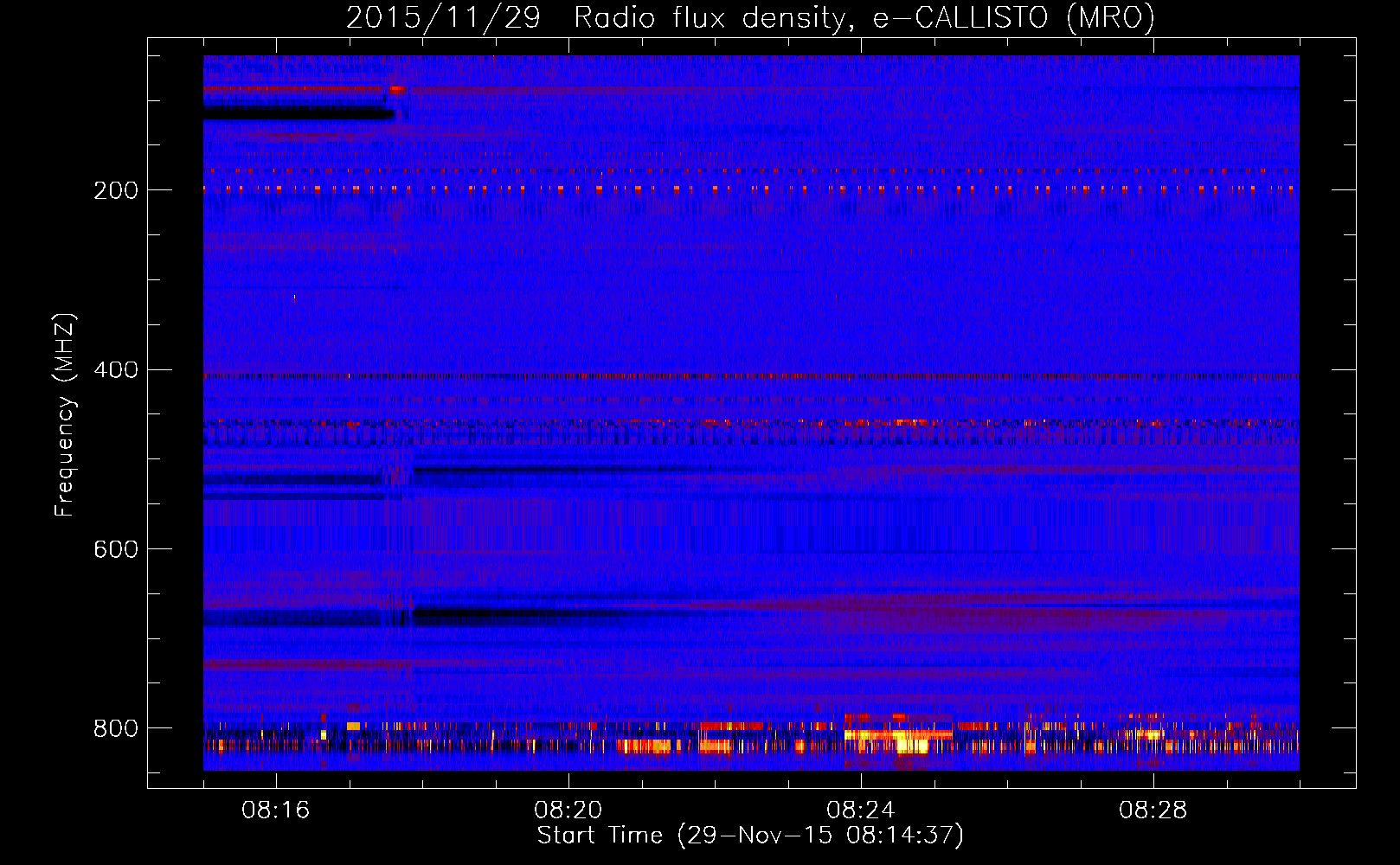
Task: Click the 08:20 time tick label
Action: click(568, 811)
